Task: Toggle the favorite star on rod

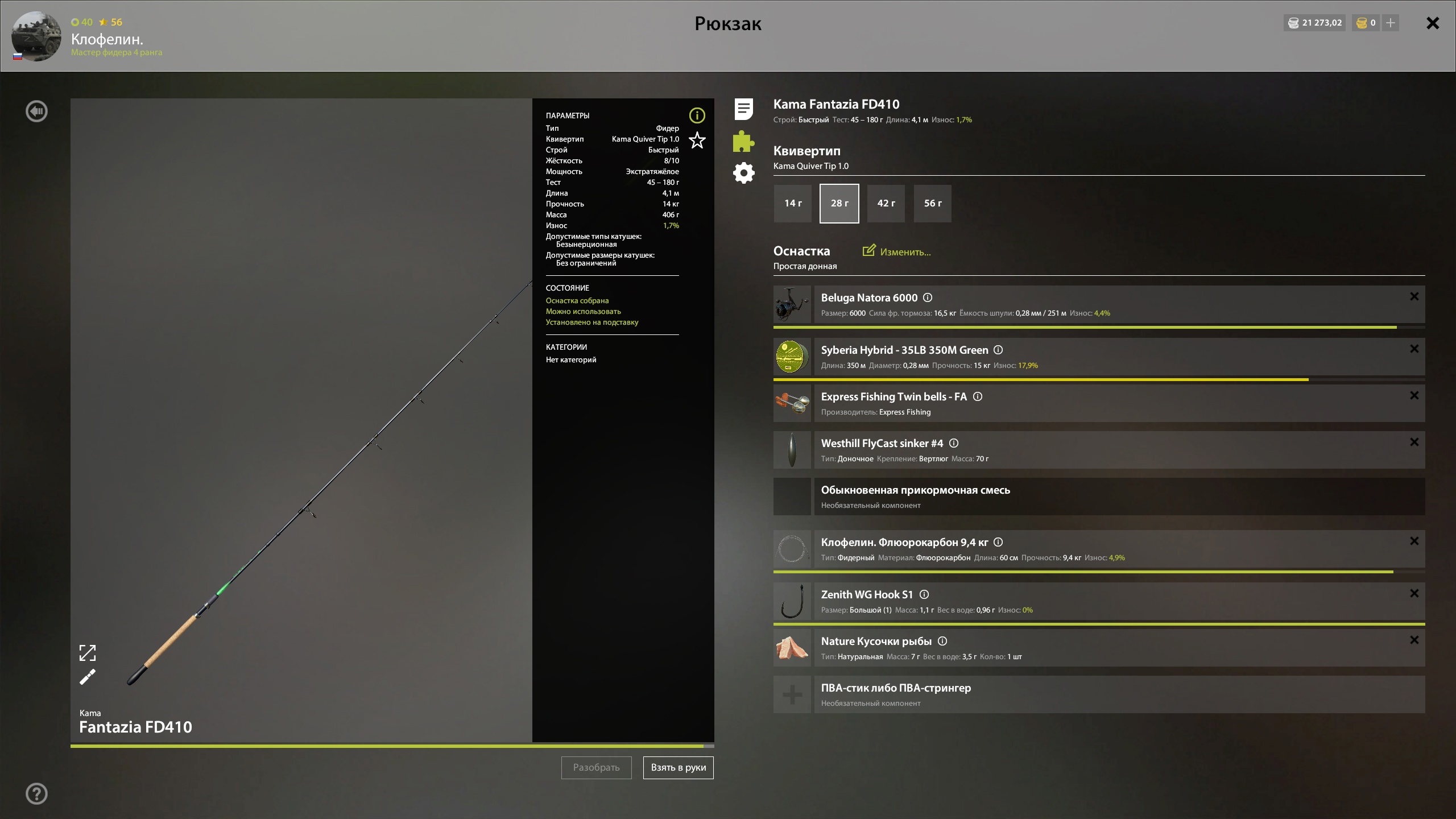Action: [697, 140]
